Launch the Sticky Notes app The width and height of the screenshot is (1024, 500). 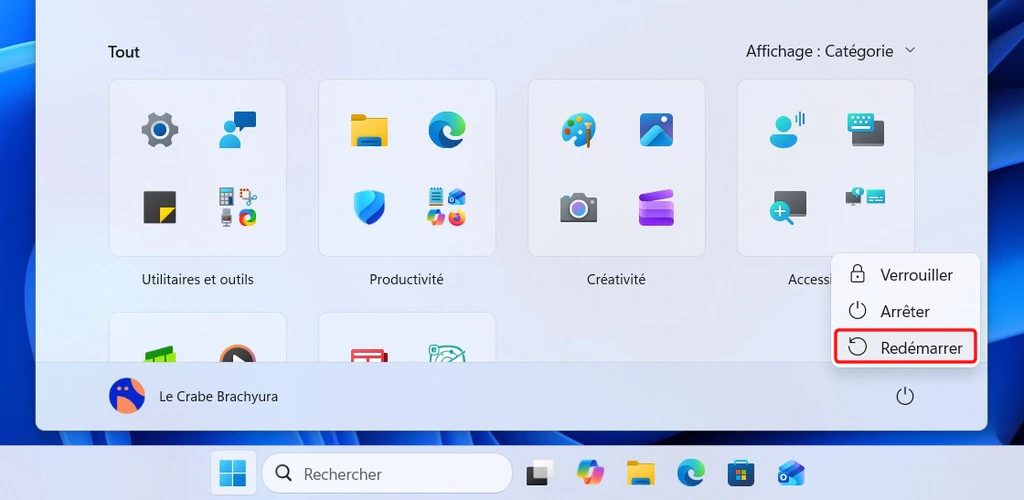[159, 208]
